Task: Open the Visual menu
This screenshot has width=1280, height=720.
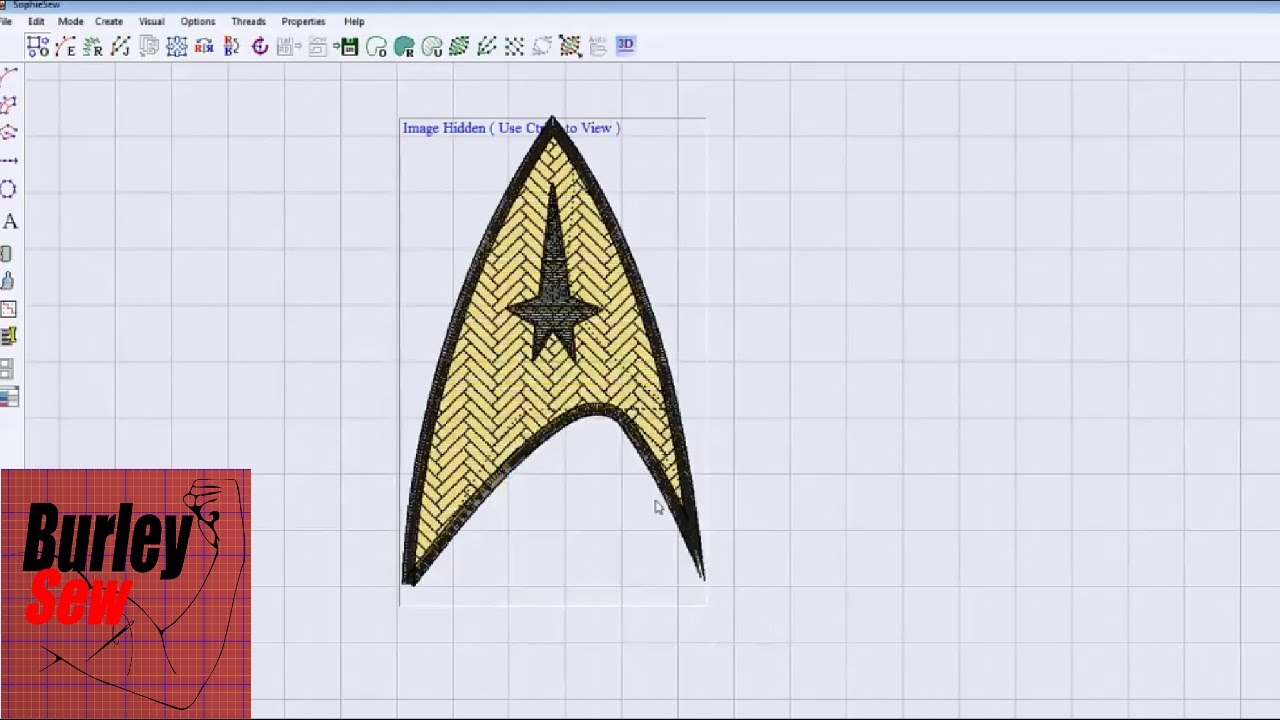Action: point(151,21)
